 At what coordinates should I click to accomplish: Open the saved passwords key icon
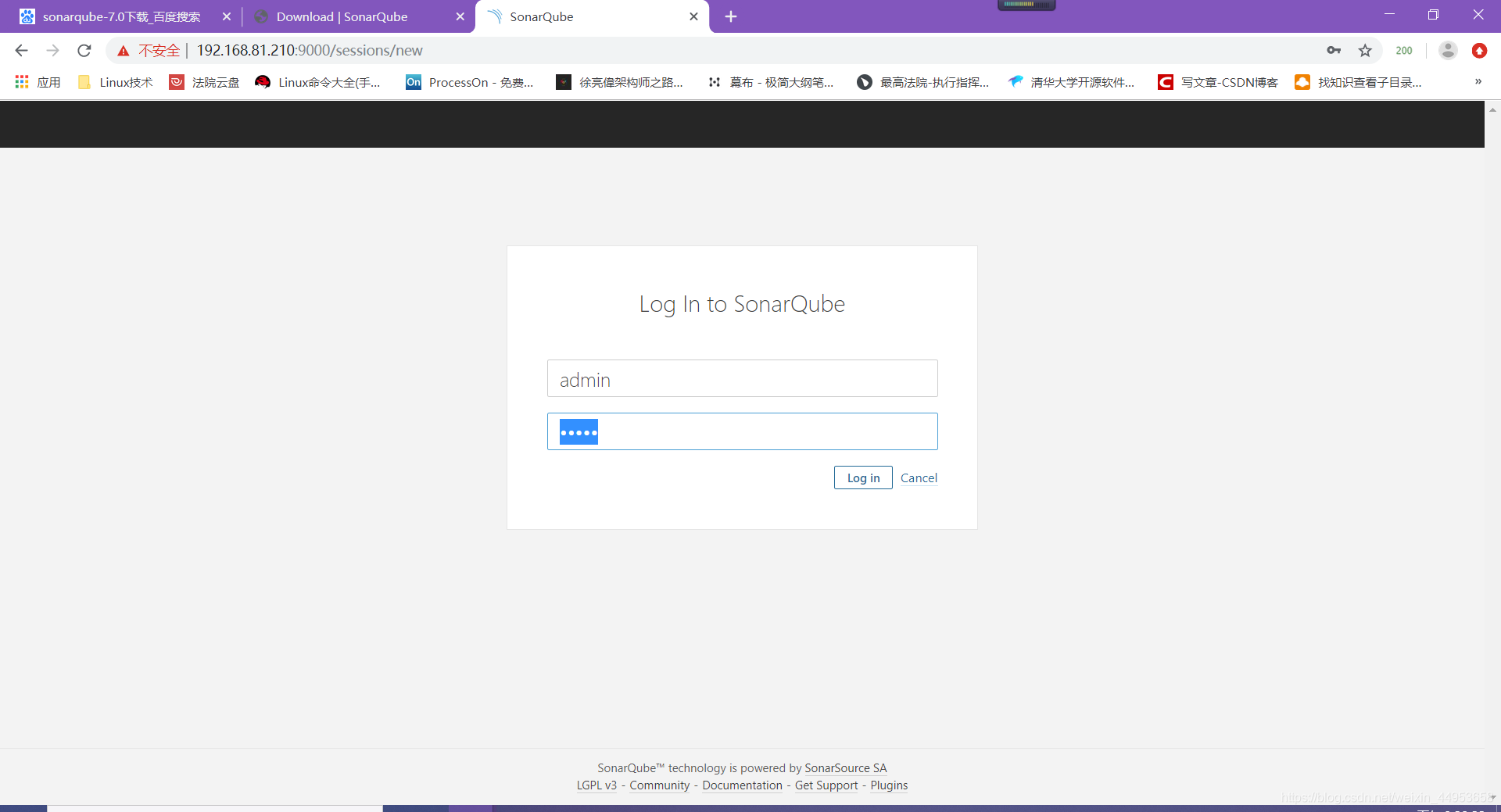(x=1334, y=51)
